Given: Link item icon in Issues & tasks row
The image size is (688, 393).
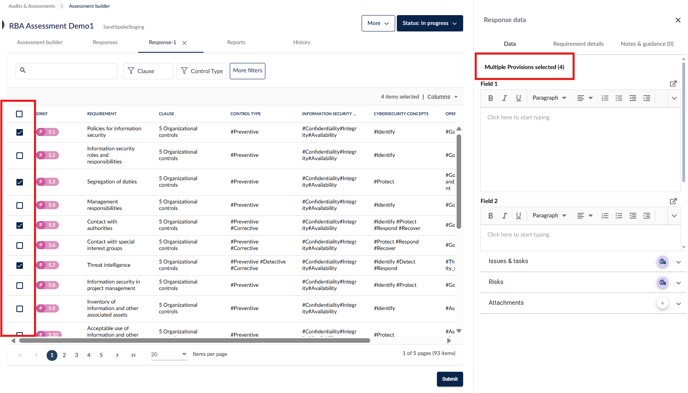Looking at the screenshot, I should [663, 262].
